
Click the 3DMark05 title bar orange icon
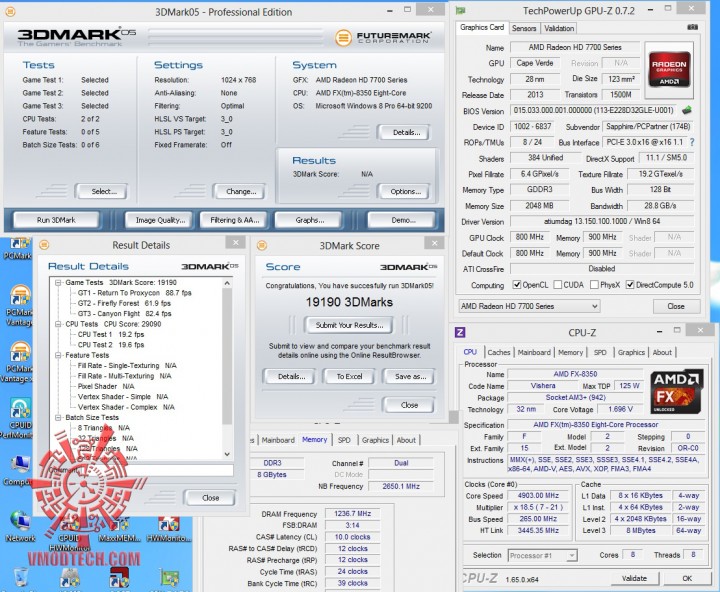[x=10, y=12]
